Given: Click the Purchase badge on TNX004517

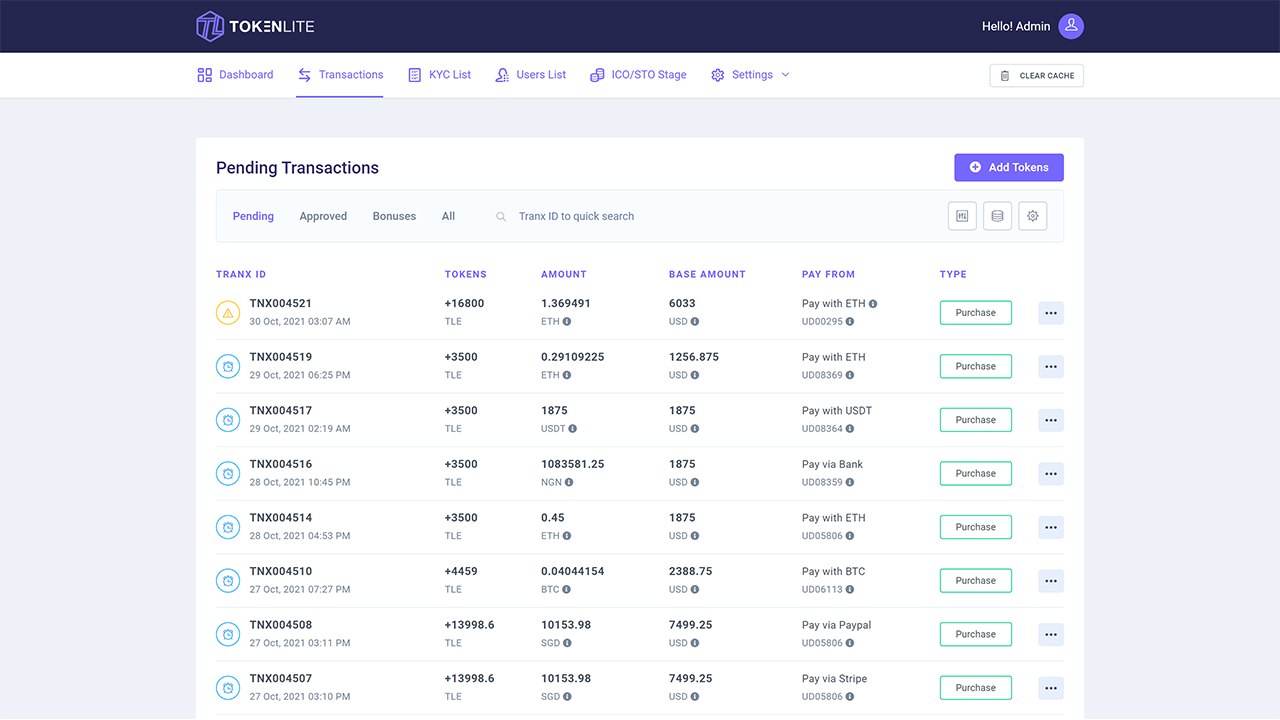Looking at the screenshot, I should (x=975, y=419).
